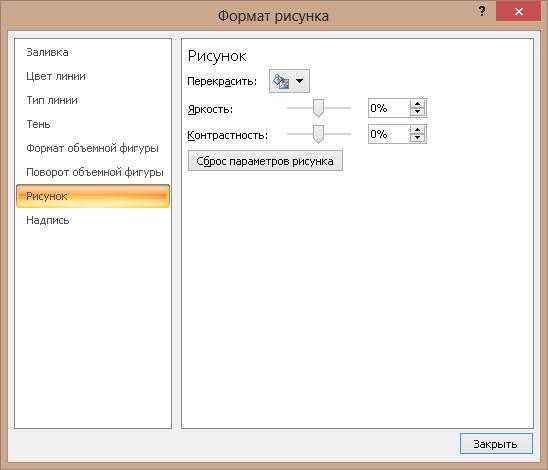
Task: Open the Формат объемной фигуры section
Action: tap(93, 148)
